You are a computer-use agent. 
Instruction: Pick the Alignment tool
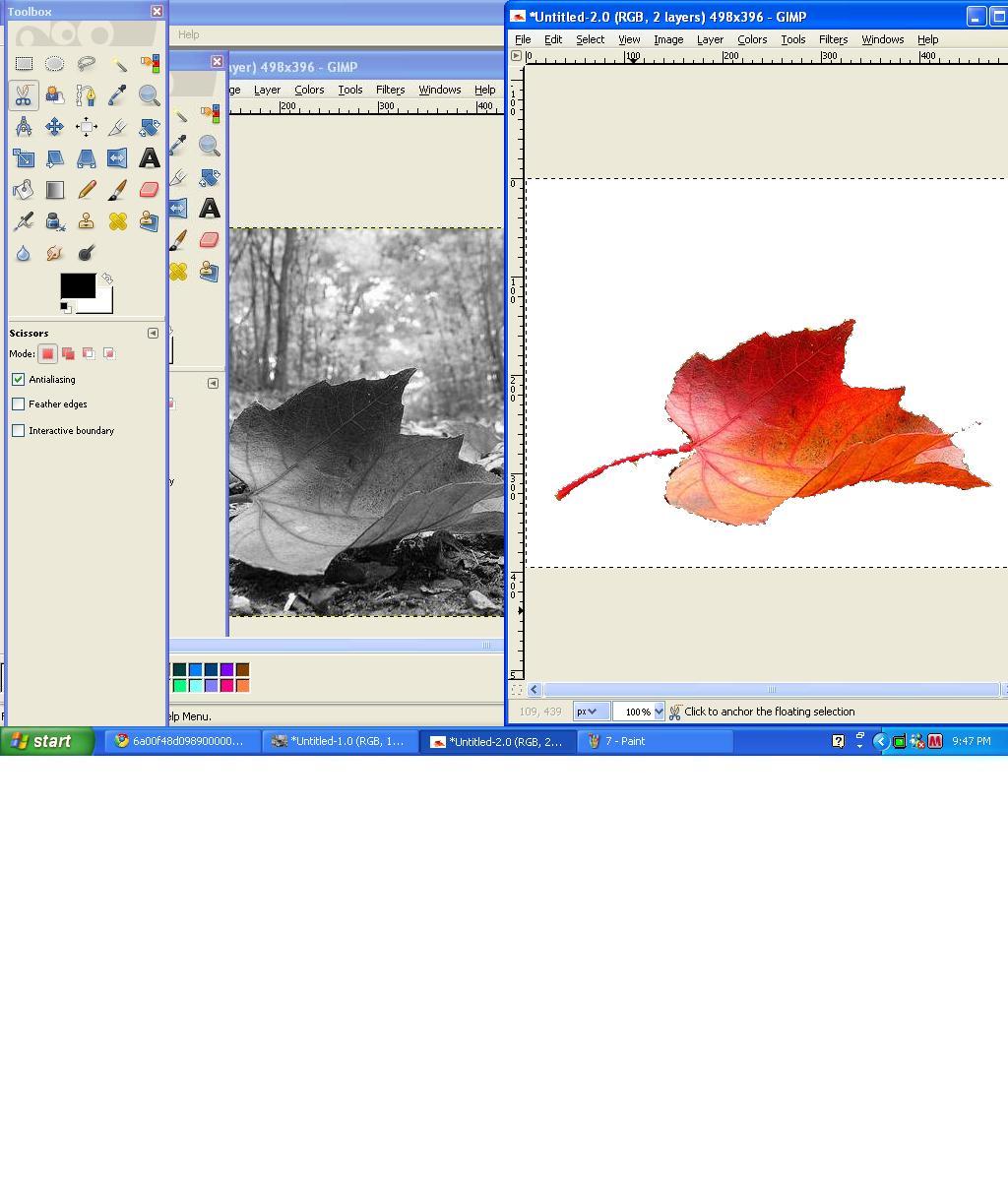tap(87, 127)
